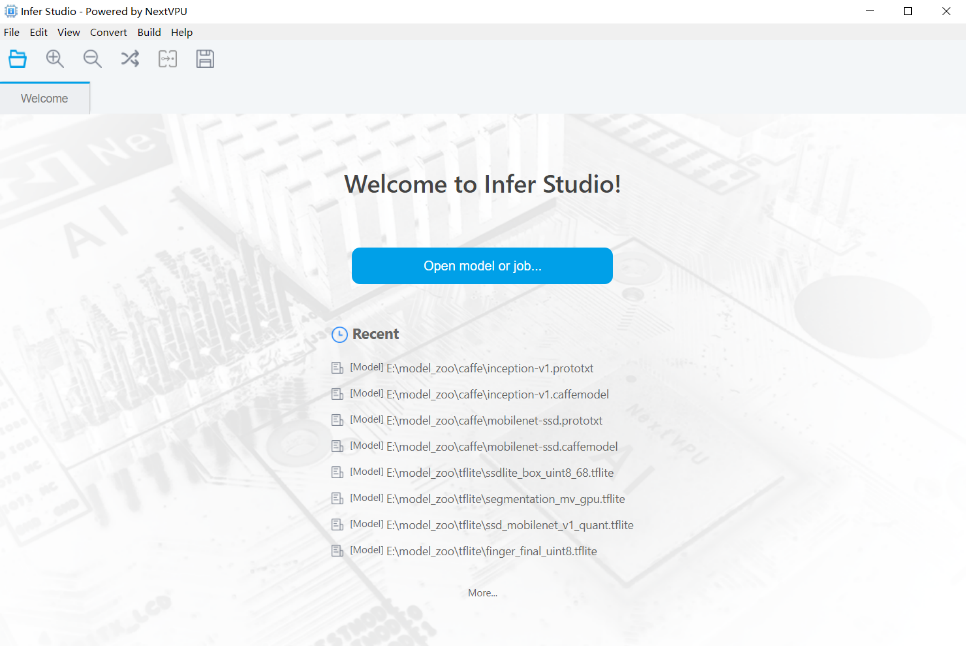
Task: Click the floppy disk save icon
Action: click(205, 59)
